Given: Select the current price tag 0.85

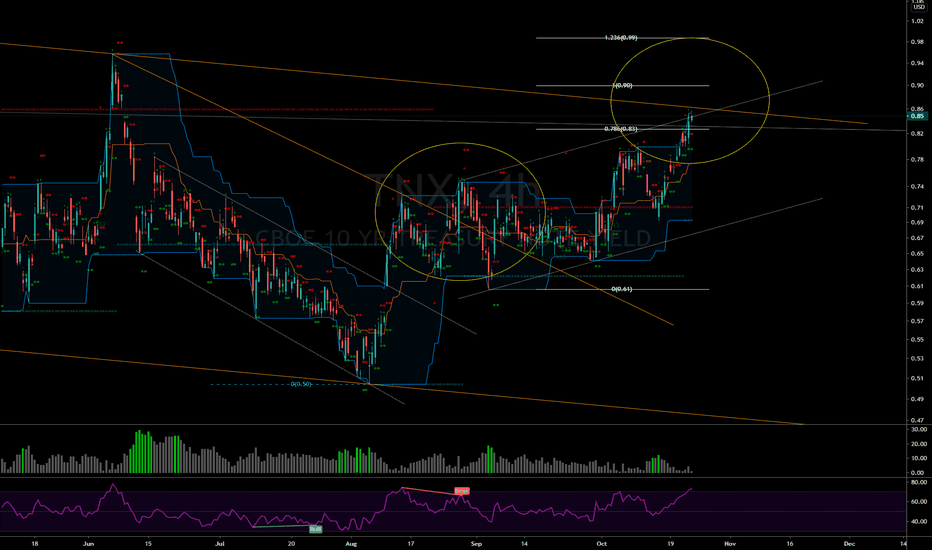Looking at the screenshot, I should (x=918, y=116).
